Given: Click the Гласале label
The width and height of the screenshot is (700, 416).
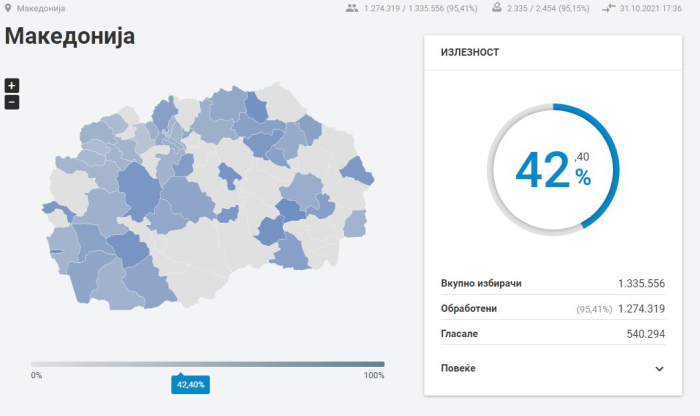Looking at the screenshot, I should pyautogui.click(x=459, y=333).
